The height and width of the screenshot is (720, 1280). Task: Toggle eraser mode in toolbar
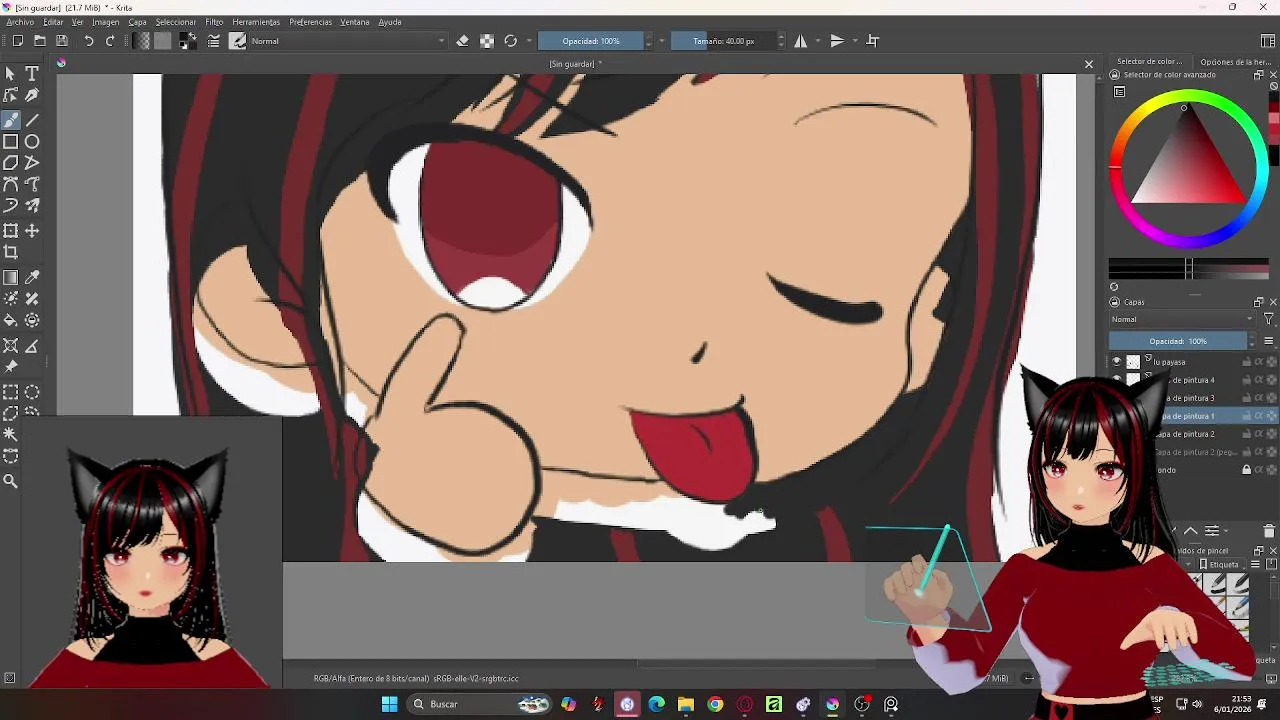462,41
